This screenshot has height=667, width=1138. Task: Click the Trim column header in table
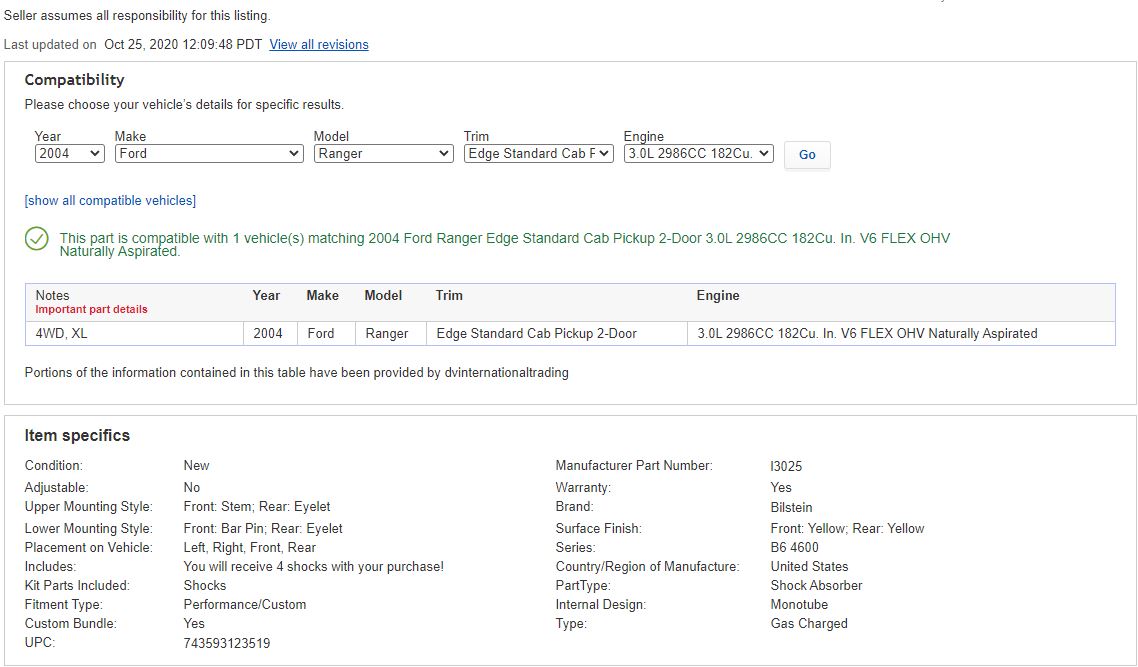pyautogui.click(x=449, y=296)
